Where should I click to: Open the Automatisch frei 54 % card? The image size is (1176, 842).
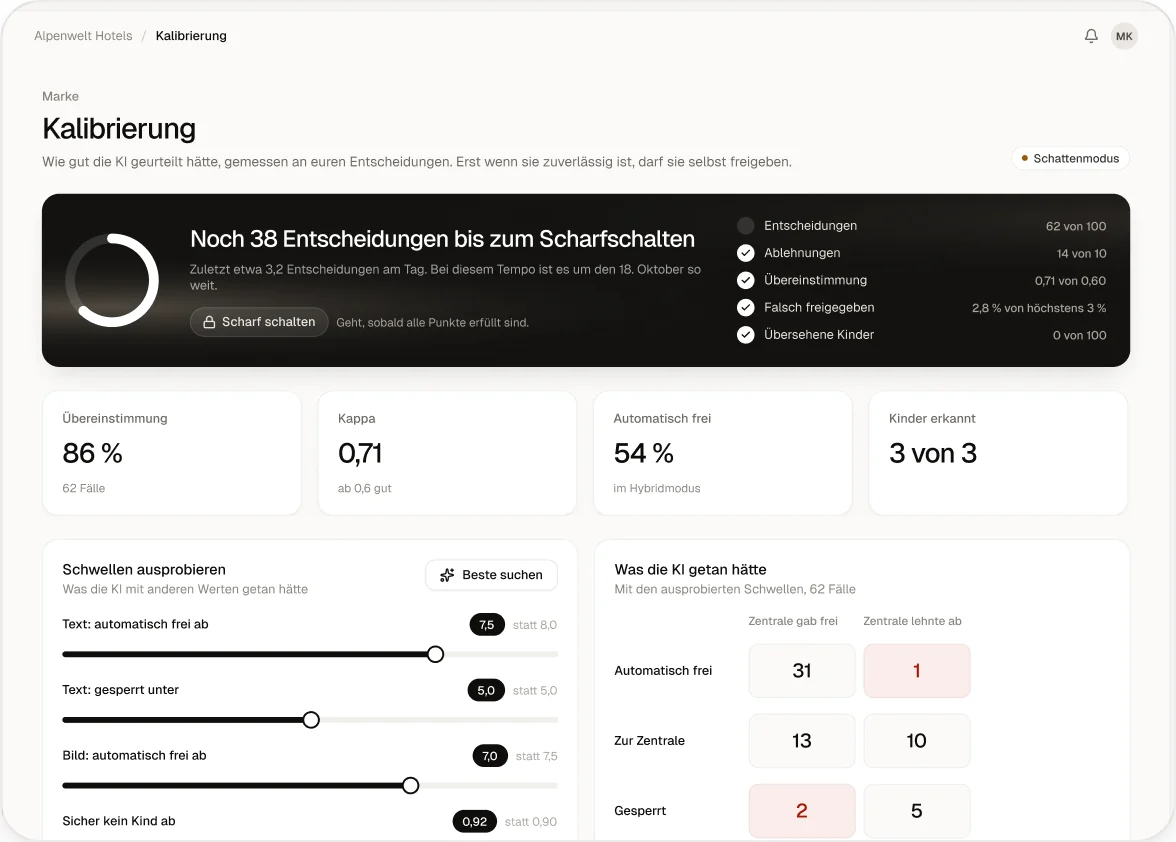click(723, 453)
